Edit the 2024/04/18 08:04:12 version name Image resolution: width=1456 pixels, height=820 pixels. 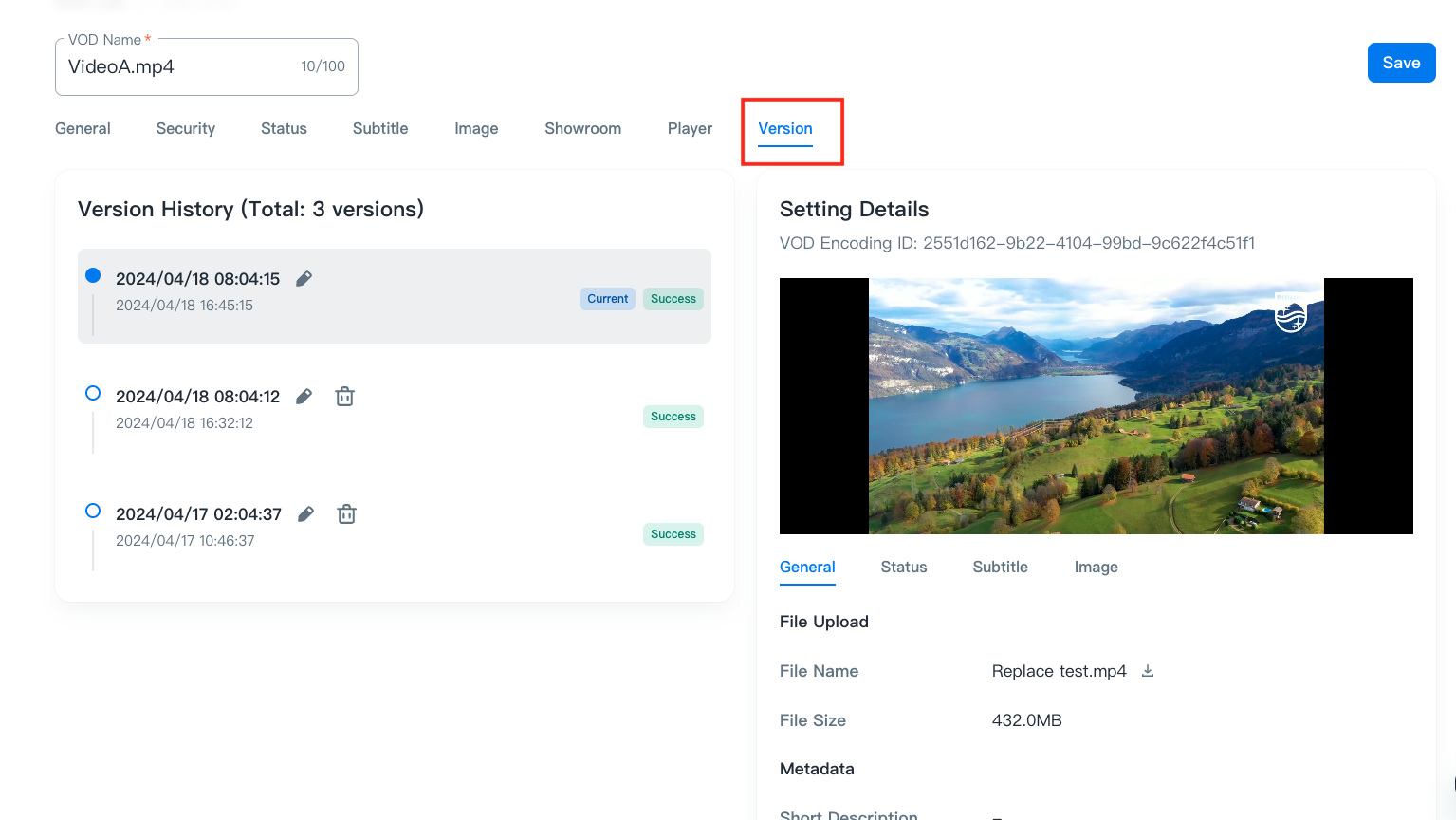click(304, 397)
